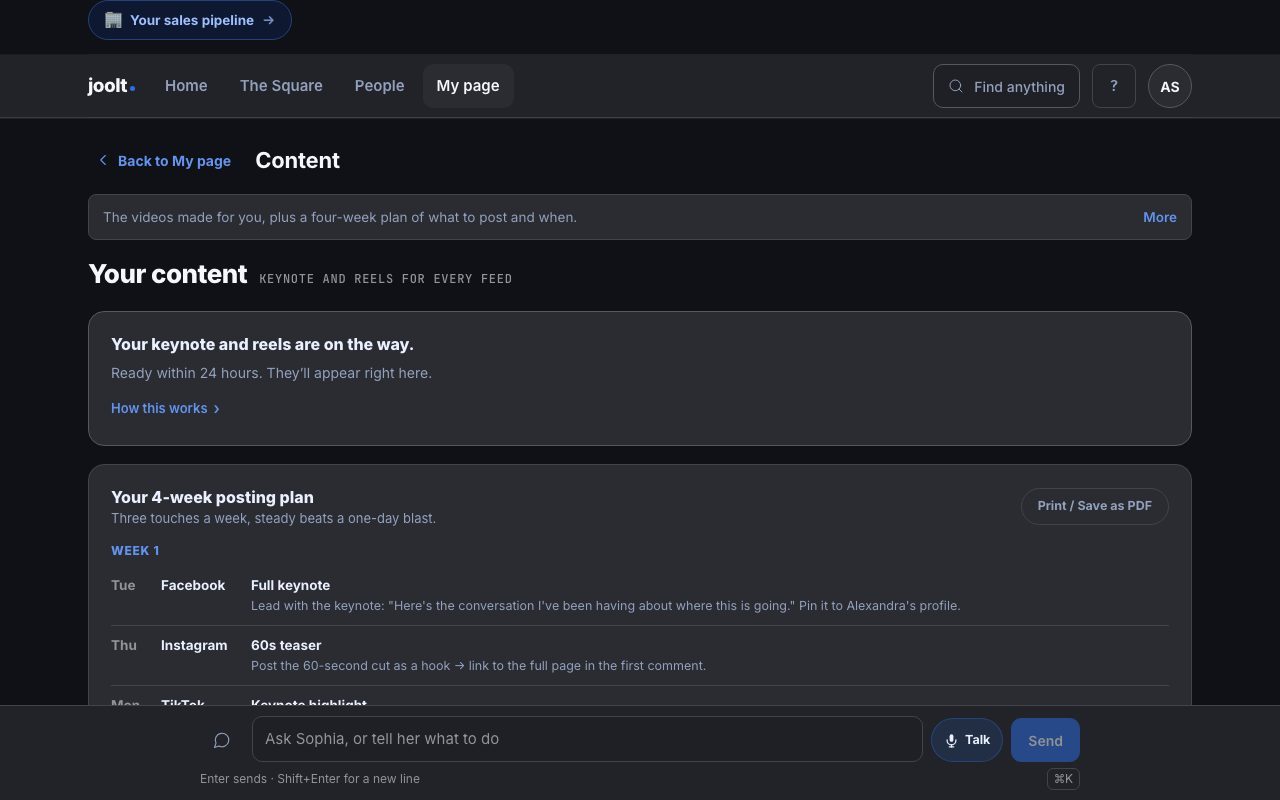Click the Send button
The height and width of the screenshot is (800, 1280).
click(1045, 740)
